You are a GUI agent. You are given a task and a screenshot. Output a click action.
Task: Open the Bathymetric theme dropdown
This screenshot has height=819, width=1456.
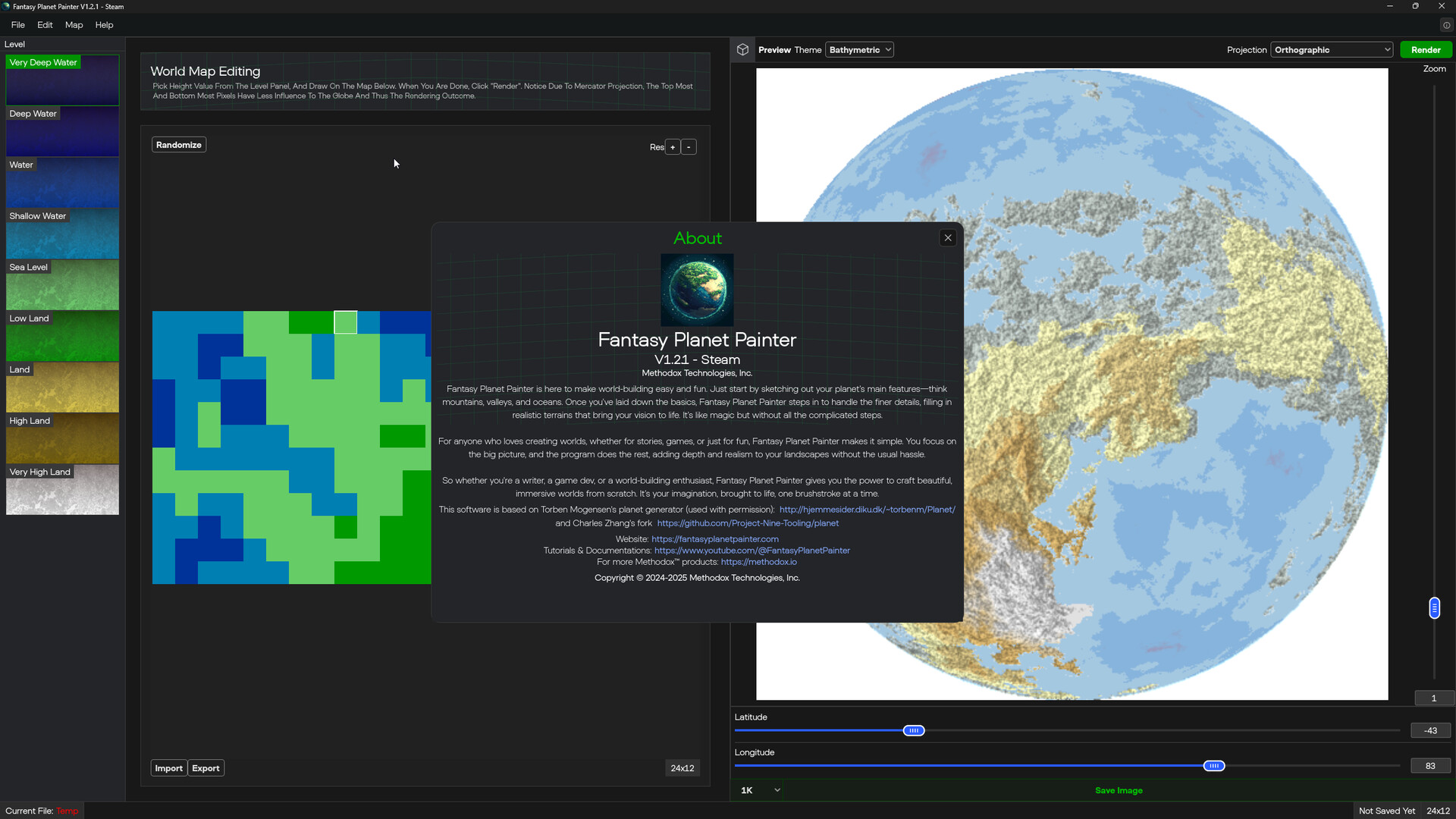pyautogui.click(x=859, y=49)
